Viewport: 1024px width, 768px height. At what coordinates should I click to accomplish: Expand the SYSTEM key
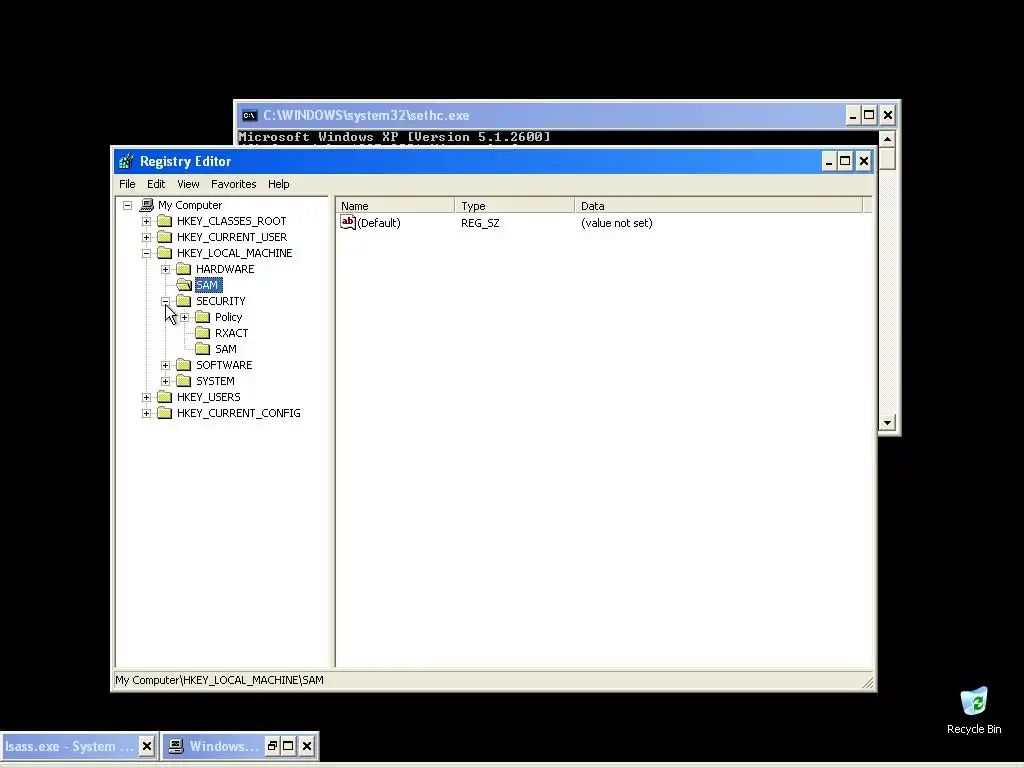(165, 381)
